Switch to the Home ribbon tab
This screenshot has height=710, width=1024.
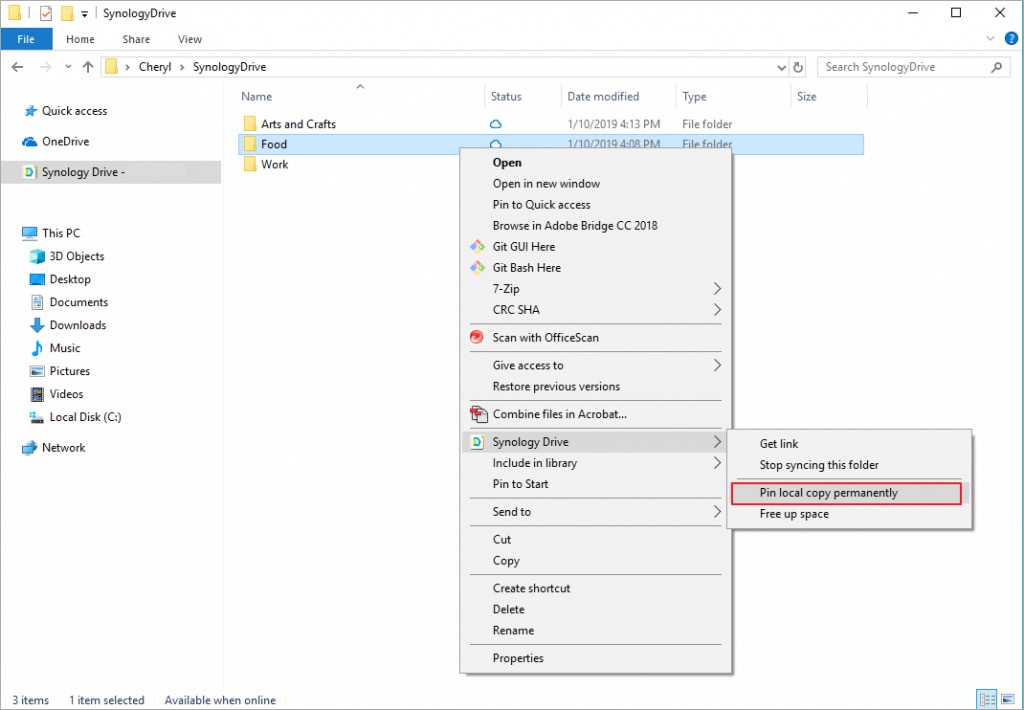point(80,39)
